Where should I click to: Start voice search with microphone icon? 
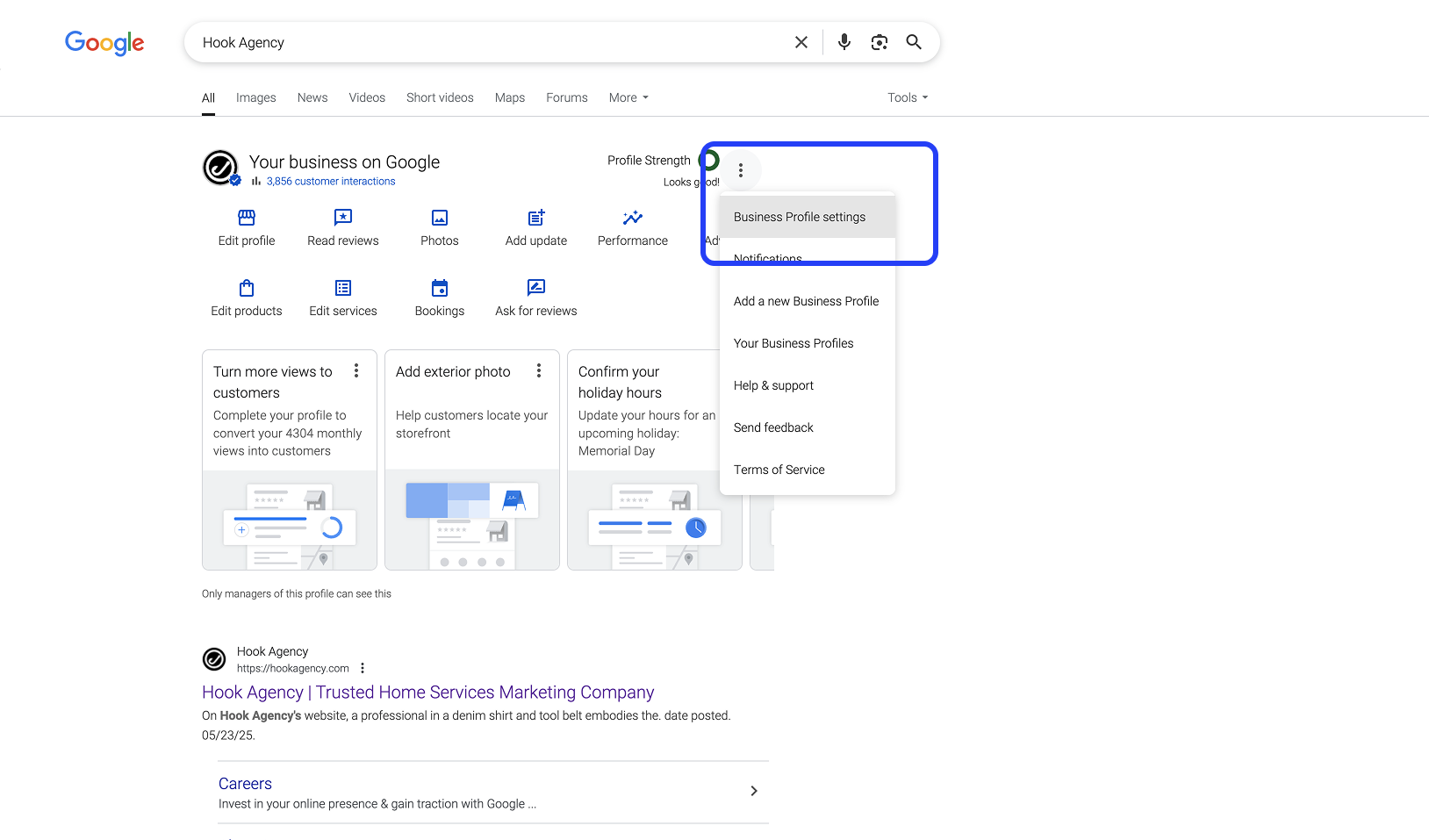pyautogui.click(x=844, y=42)
